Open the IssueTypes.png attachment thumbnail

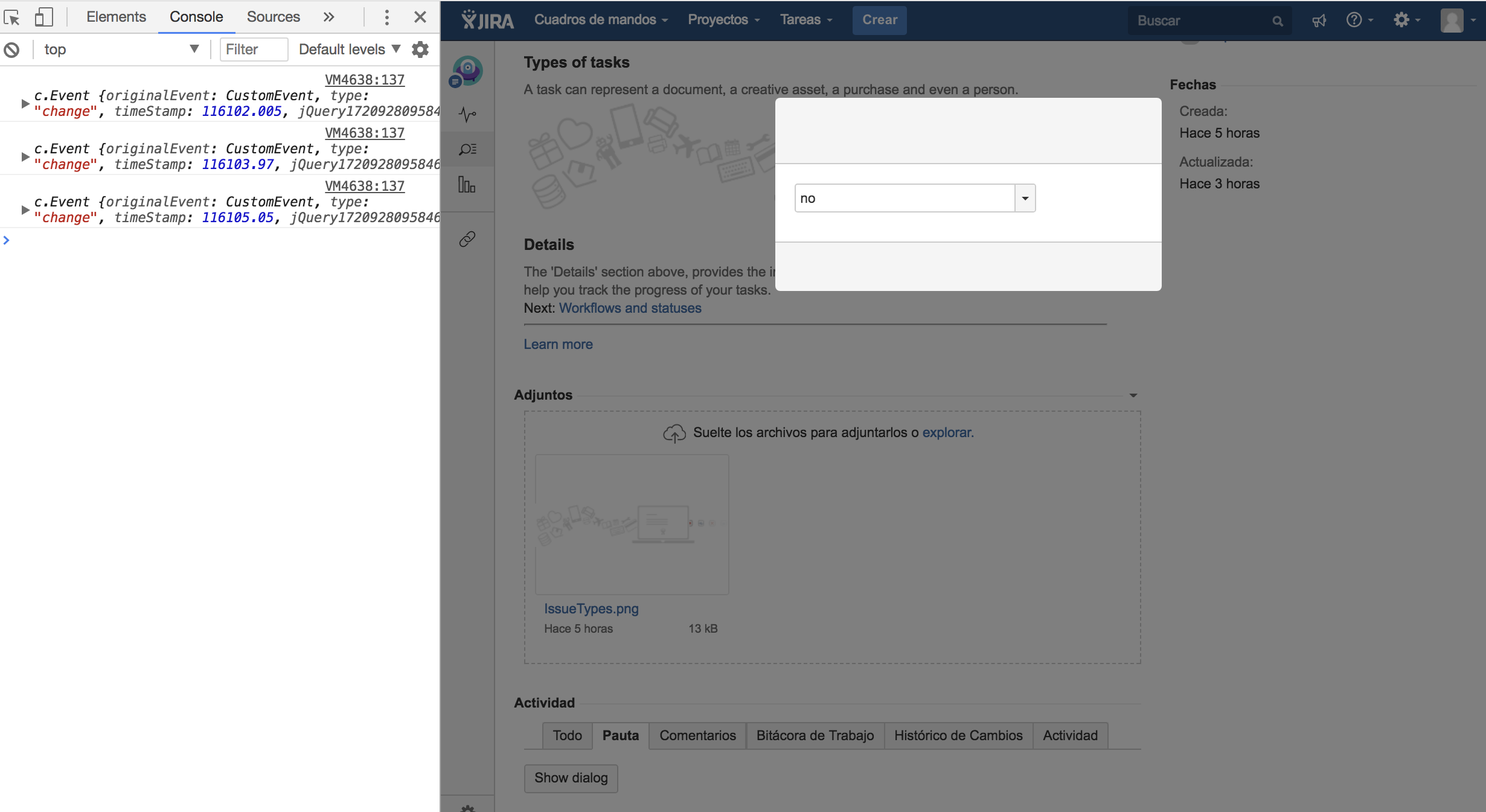pyautogui.click(x=632, y=524)
